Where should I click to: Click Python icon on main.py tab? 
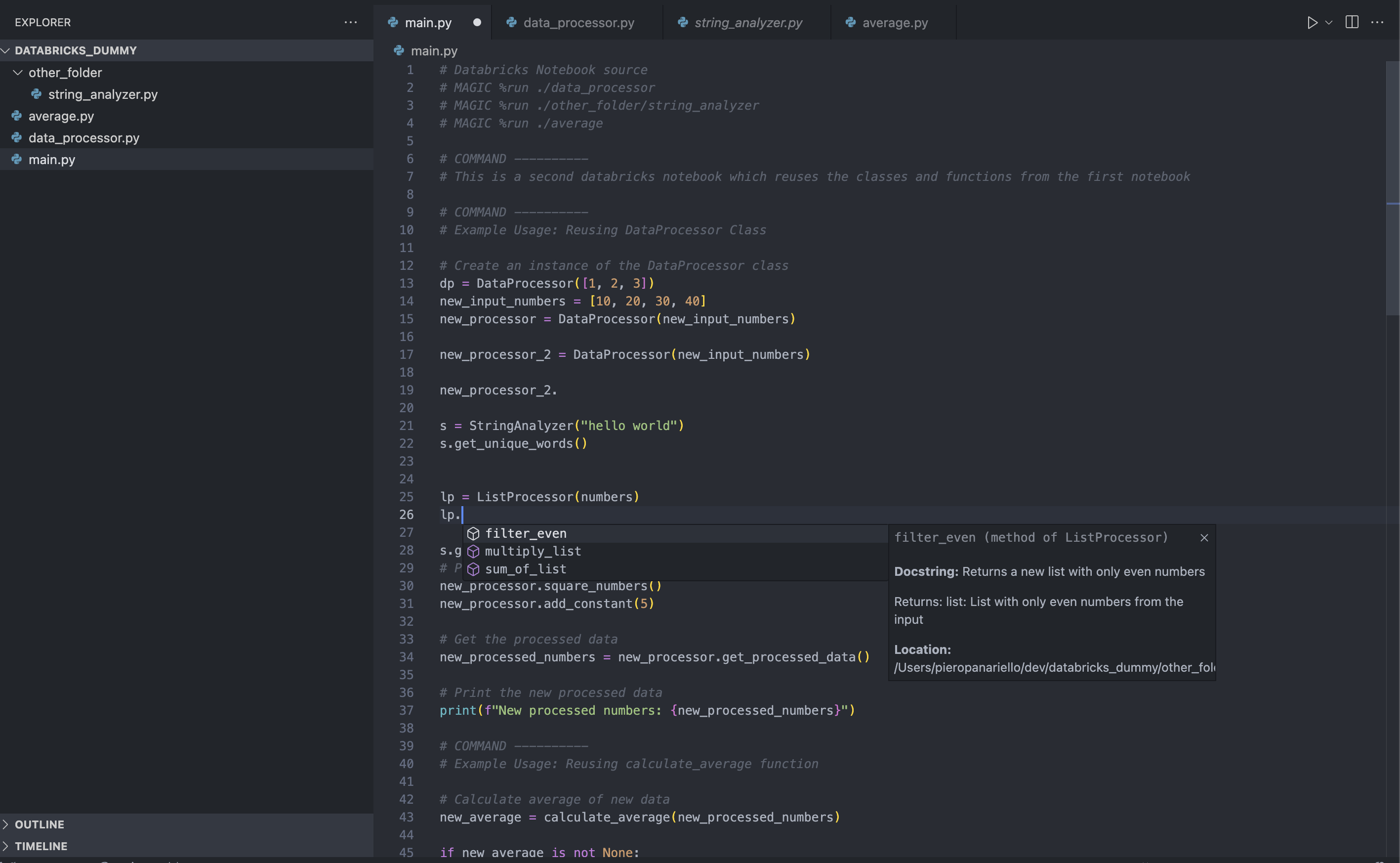[393, 22]
